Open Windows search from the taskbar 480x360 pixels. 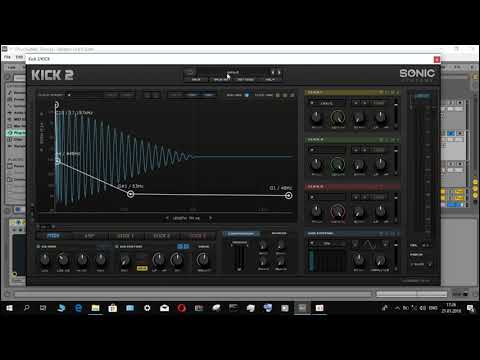[26, 308]
